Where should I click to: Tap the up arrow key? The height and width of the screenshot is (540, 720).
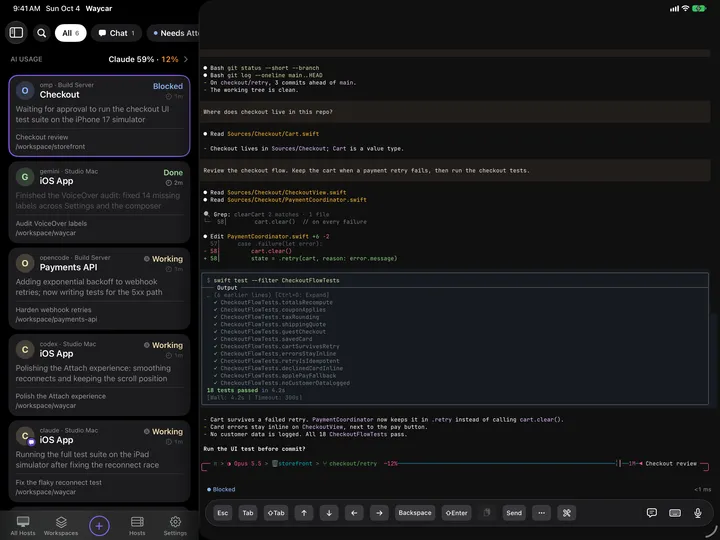coord(304,513)
